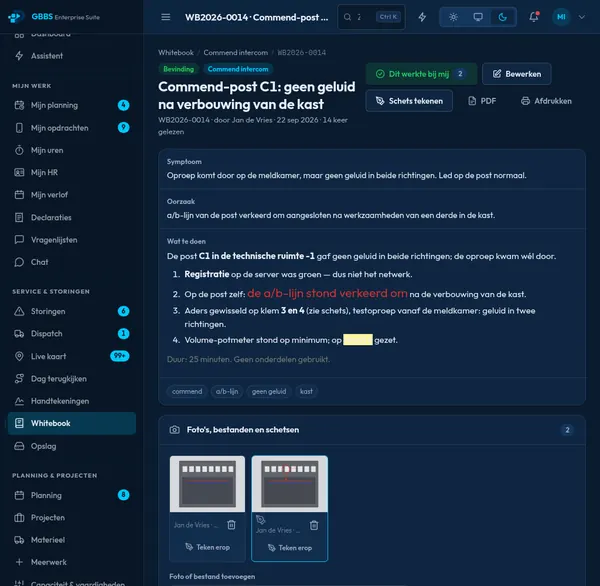Switch to system theme monitor icon
This screenshot has height=586, width=600.
point(478,17)
